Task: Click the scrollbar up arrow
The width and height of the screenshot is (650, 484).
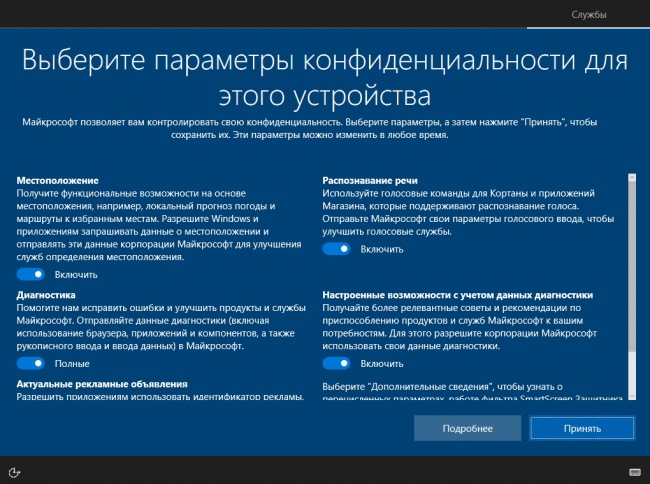Action: 632,178
